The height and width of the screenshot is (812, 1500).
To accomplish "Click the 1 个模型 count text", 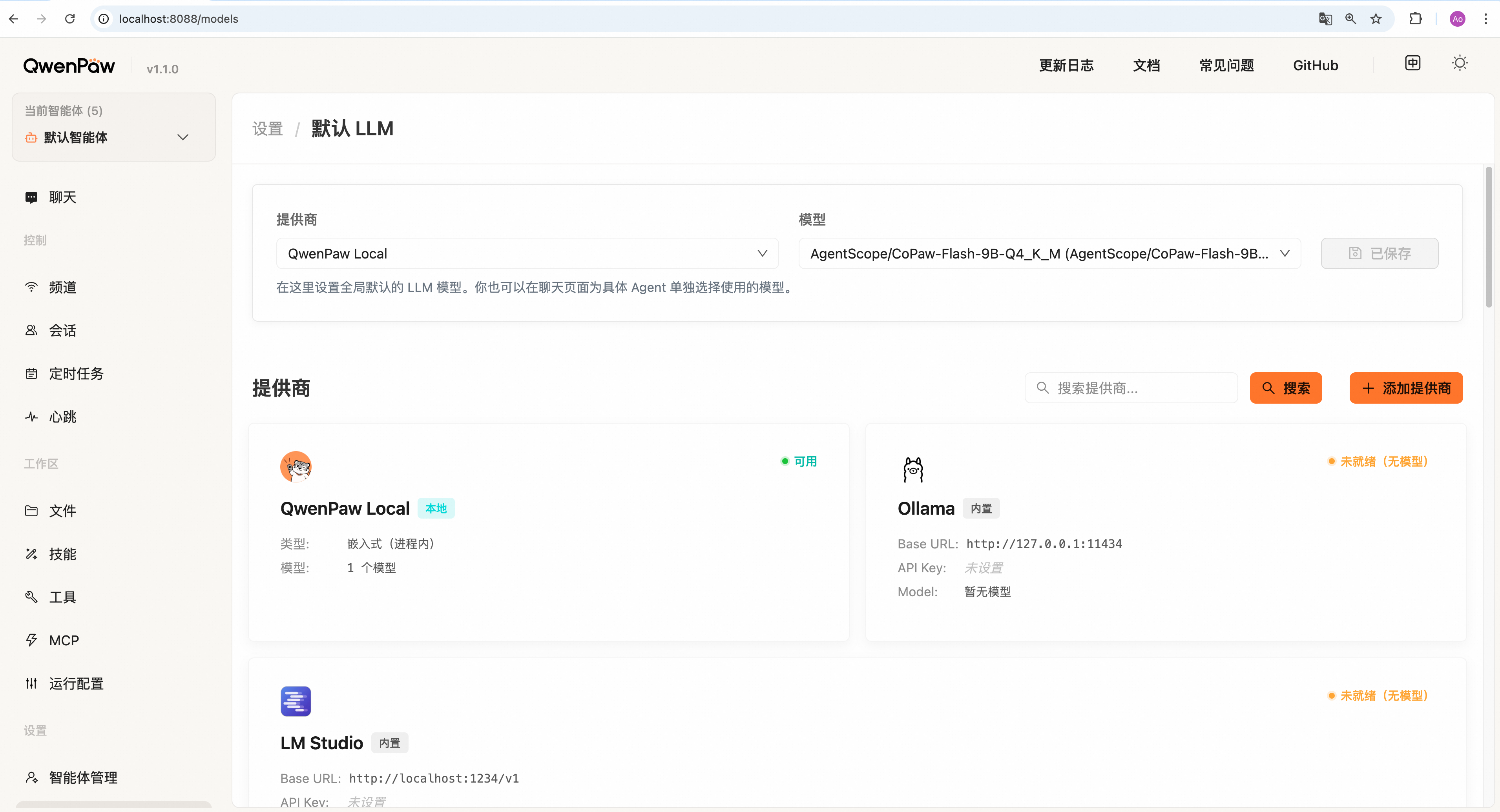I will (x=372, y=568).
